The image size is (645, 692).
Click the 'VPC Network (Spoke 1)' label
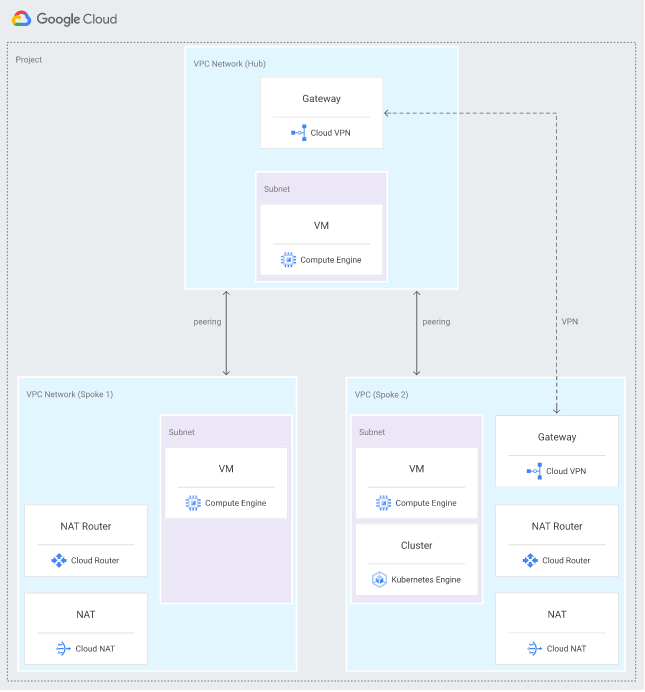click(70, 395)
